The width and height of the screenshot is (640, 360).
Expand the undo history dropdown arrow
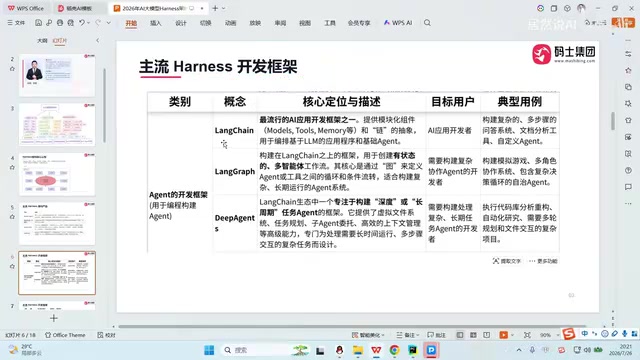tap(88, 23)
